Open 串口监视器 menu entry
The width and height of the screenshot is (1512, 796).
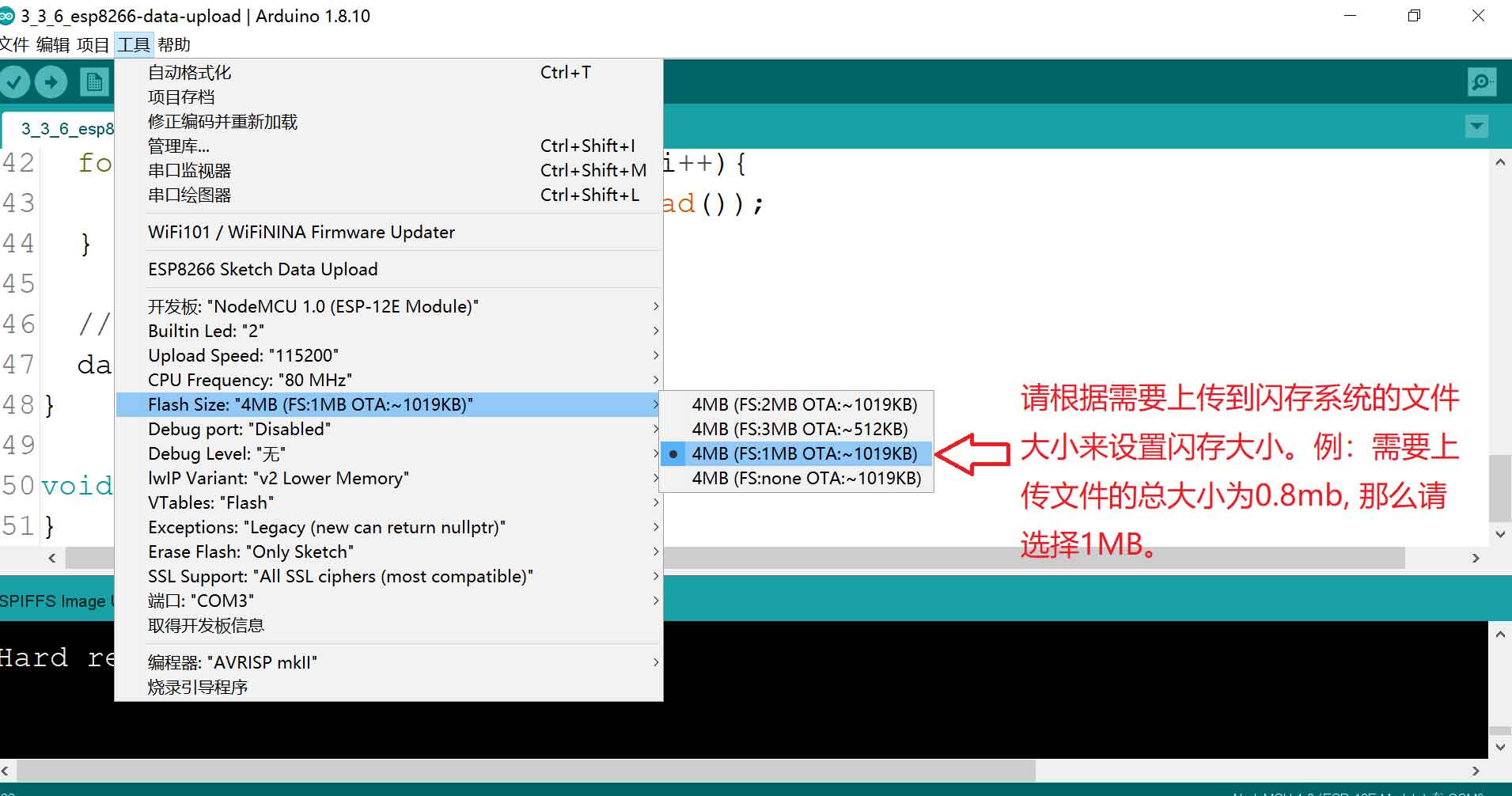pos(388,171)
